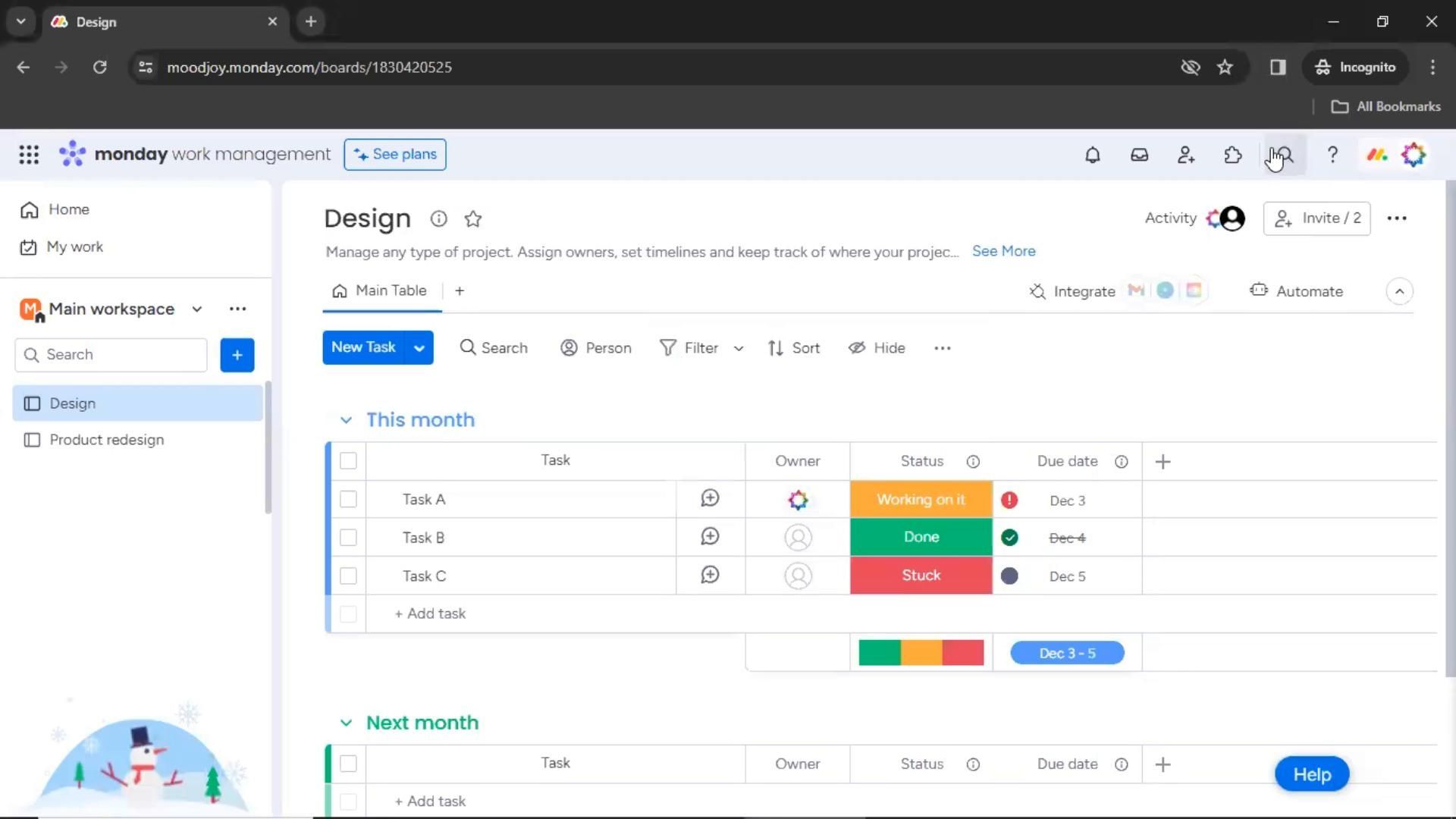The height and width of the screenshot is (819, 1456).
Task: Expand the Main workspace dropdown
Action: (x=197, y=309)
